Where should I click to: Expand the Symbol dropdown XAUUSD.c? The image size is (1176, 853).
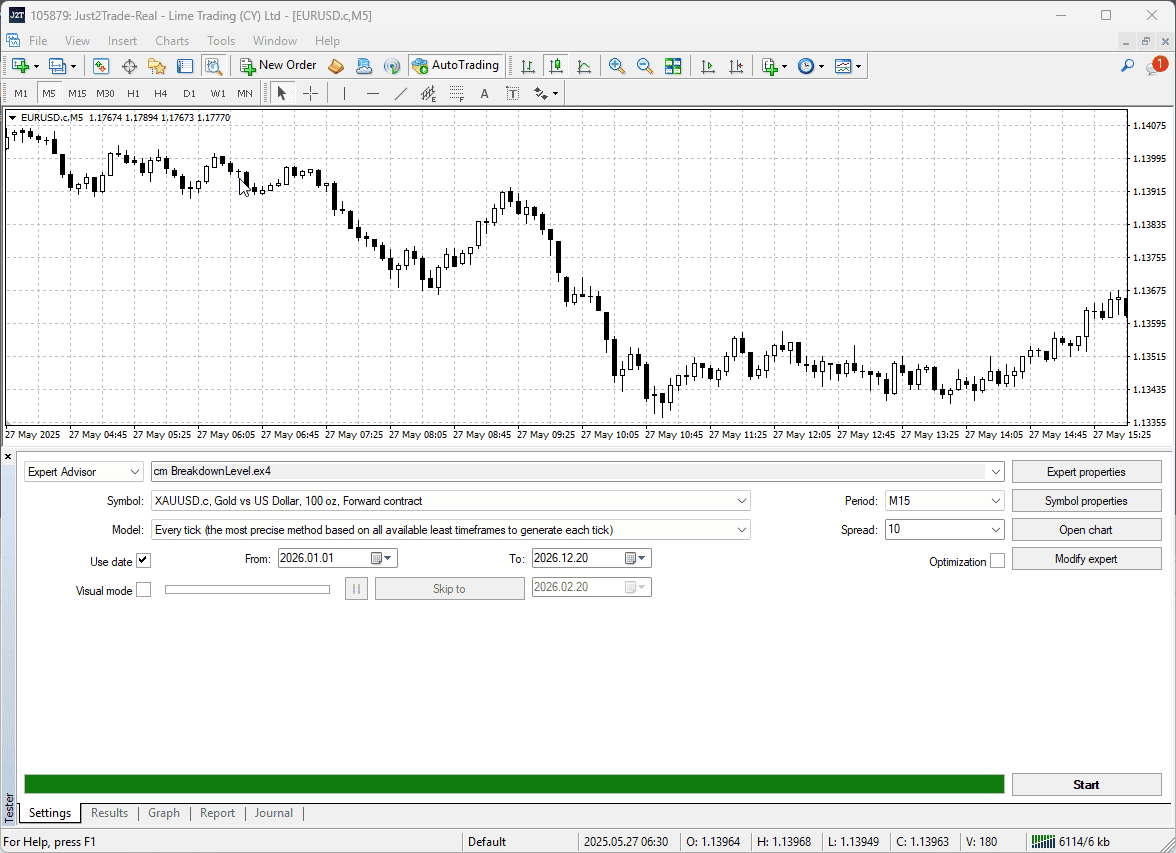pyautogui.click(x=451, y=500)
